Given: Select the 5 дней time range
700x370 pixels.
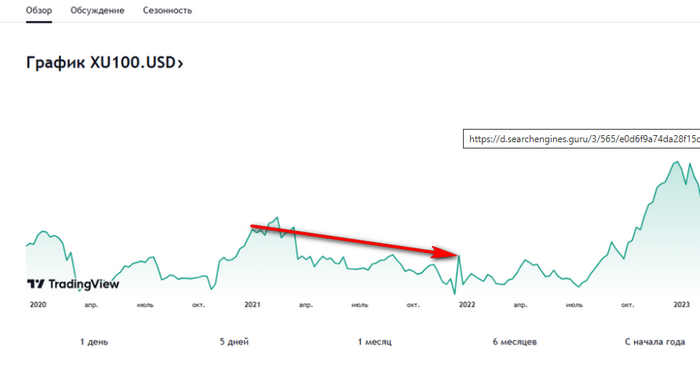Looking at the screenshot, I should point(234,342).
